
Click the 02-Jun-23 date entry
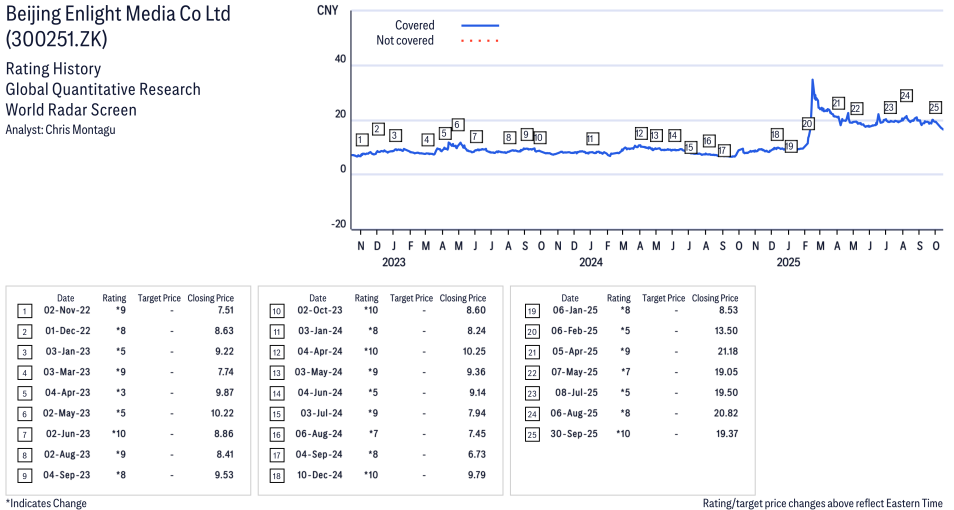(x=67, y=434)
